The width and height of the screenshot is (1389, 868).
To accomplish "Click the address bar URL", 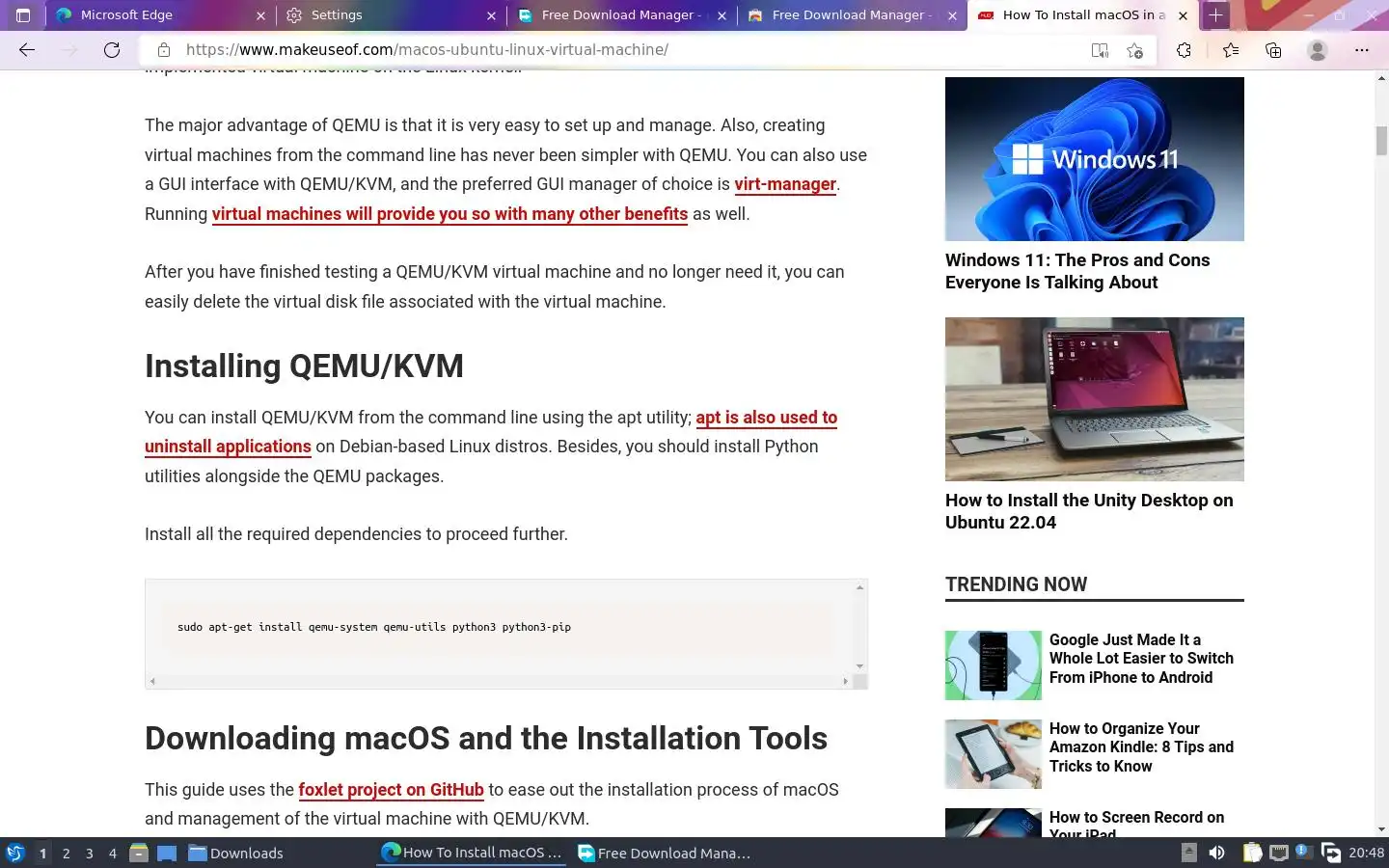I will coord(427,50).
